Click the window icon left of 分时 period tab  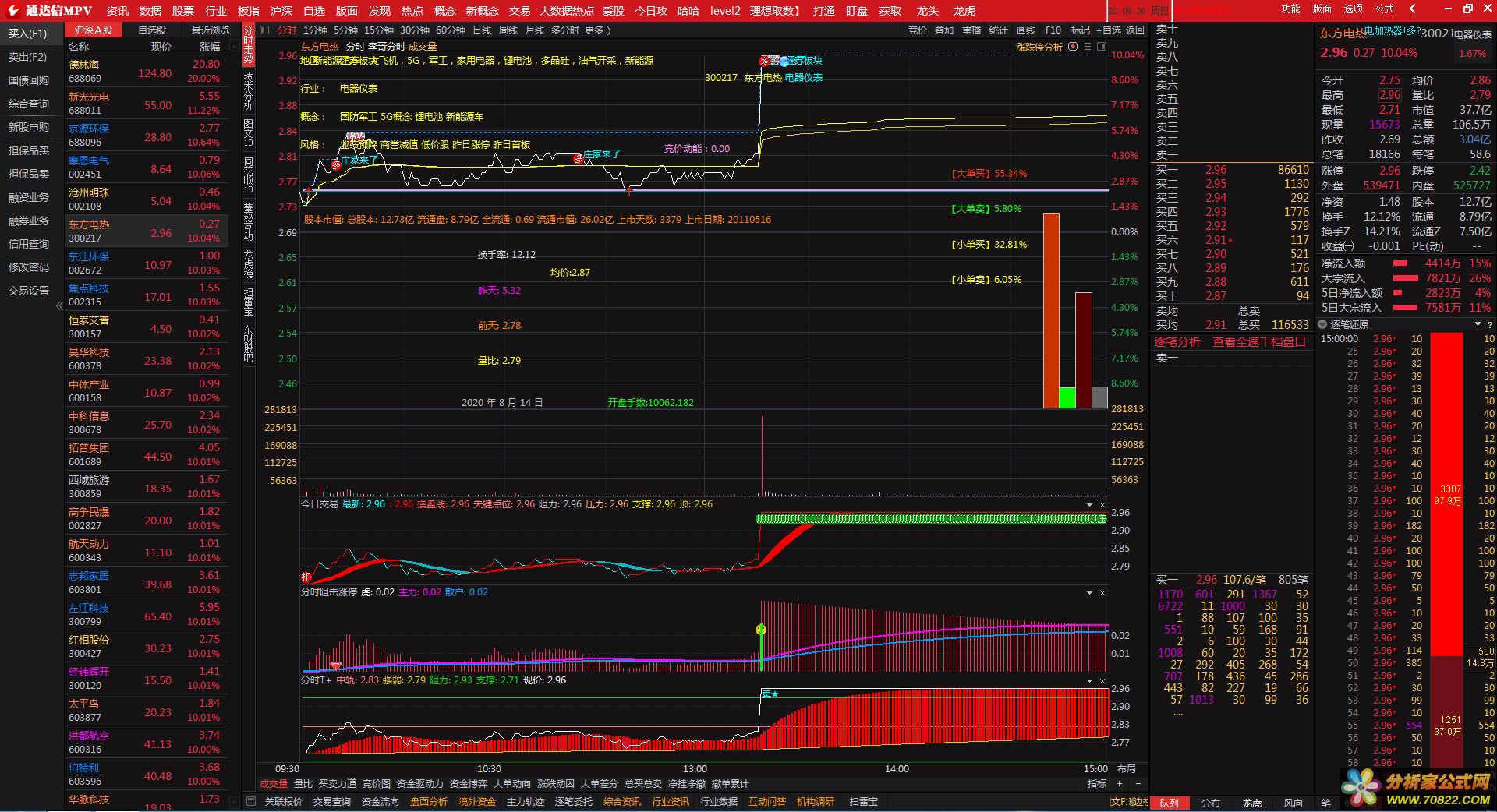(265, 30)
